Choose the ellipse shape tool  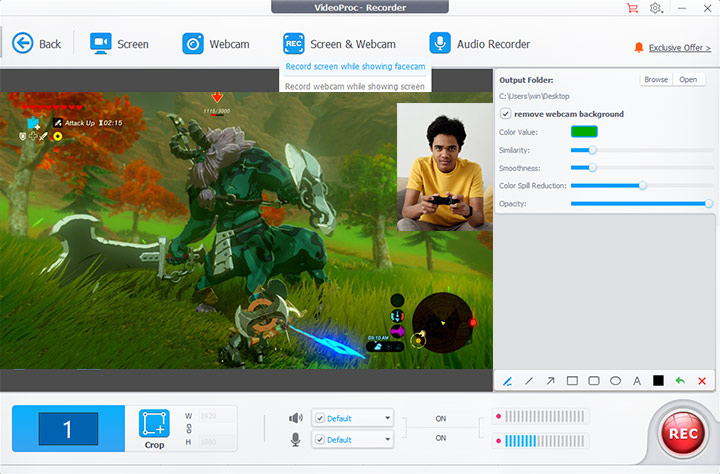615,381
